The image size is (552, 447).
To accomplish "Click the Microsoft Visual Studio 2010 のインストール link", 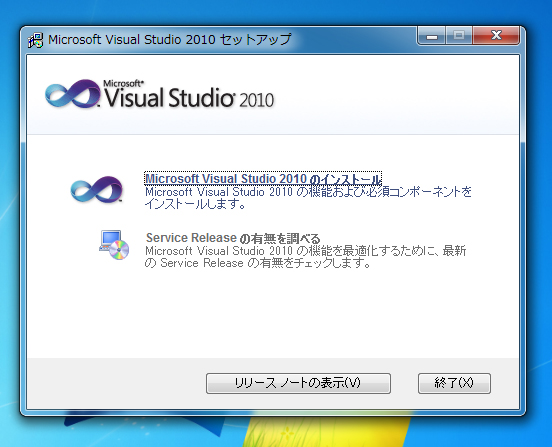I will click(263, 178).
